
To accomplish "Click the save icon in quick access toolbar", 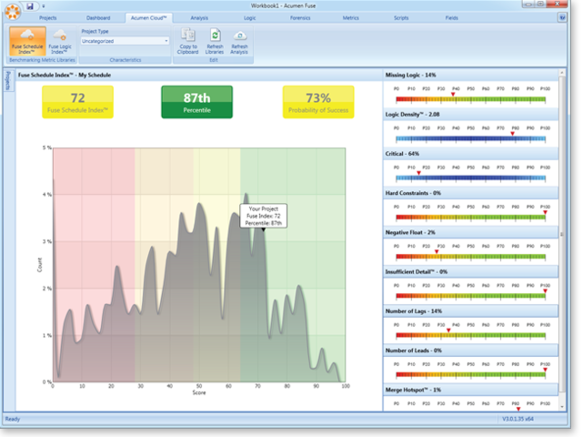I will [30, 6].
